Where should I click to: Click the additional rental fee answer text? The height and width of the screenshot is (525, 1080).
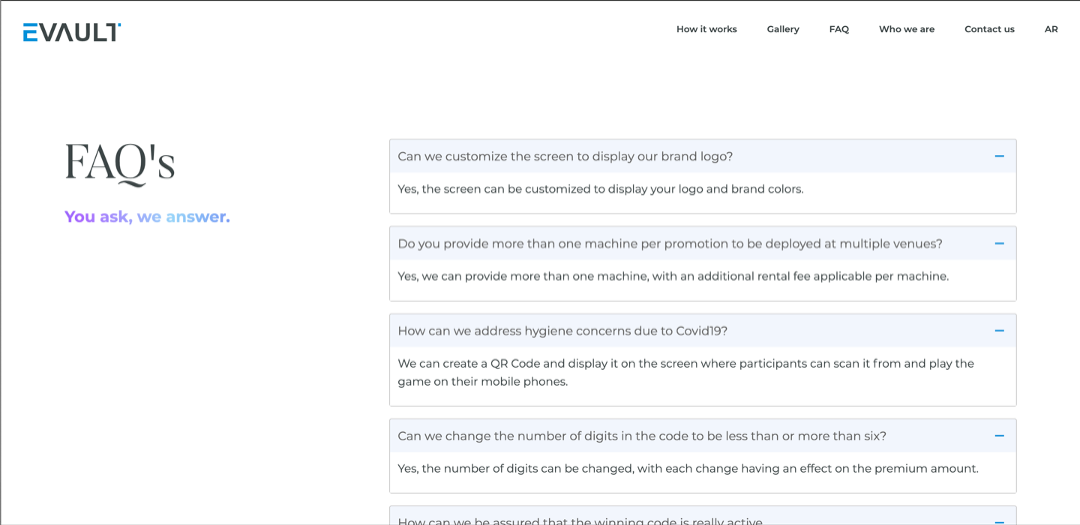pos(672,276)
